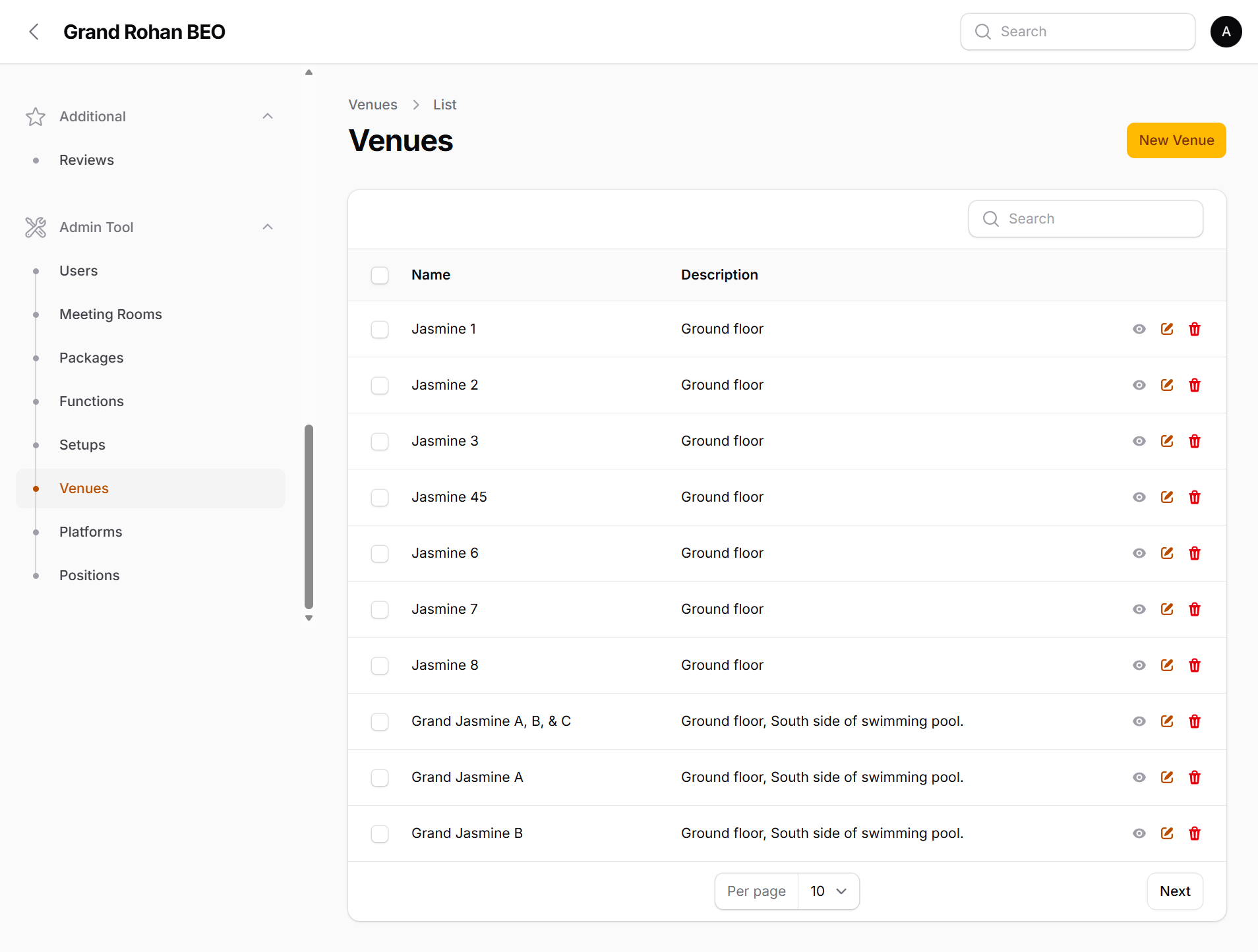
Task: Click the New Venue button
Action: (x=1176, y=140)
